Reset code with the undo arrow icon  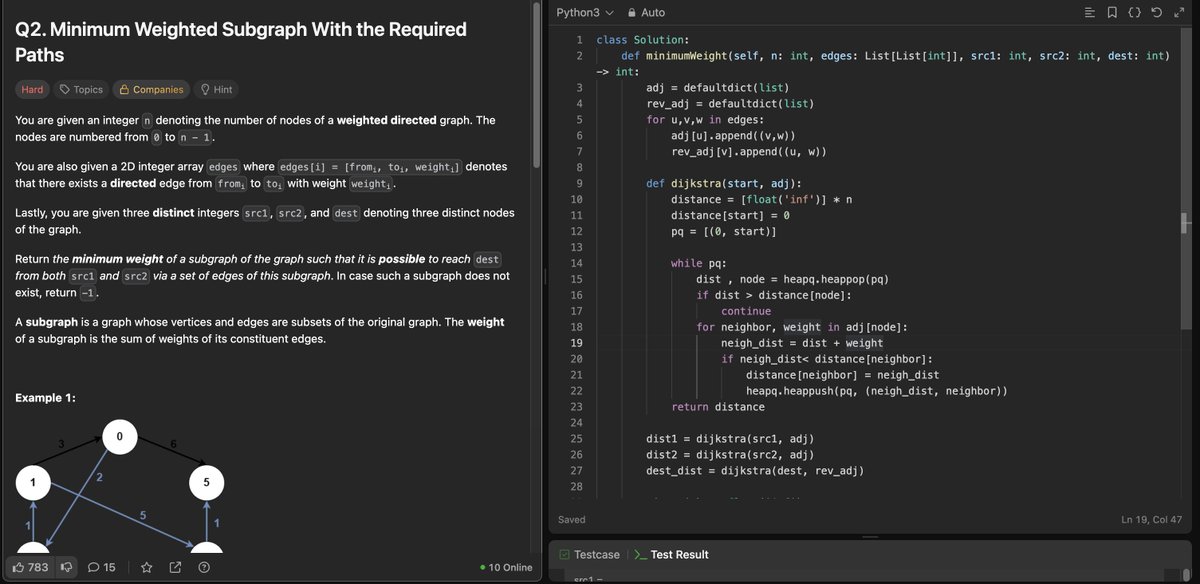(x=1157, y=12)
